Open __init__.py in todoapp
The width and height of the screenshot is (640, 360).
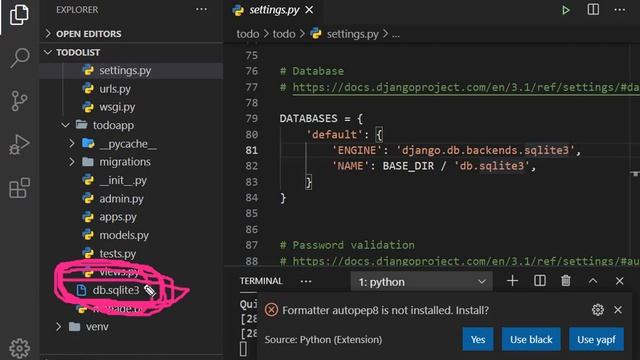pyautogui.click(x=123, y=180)
